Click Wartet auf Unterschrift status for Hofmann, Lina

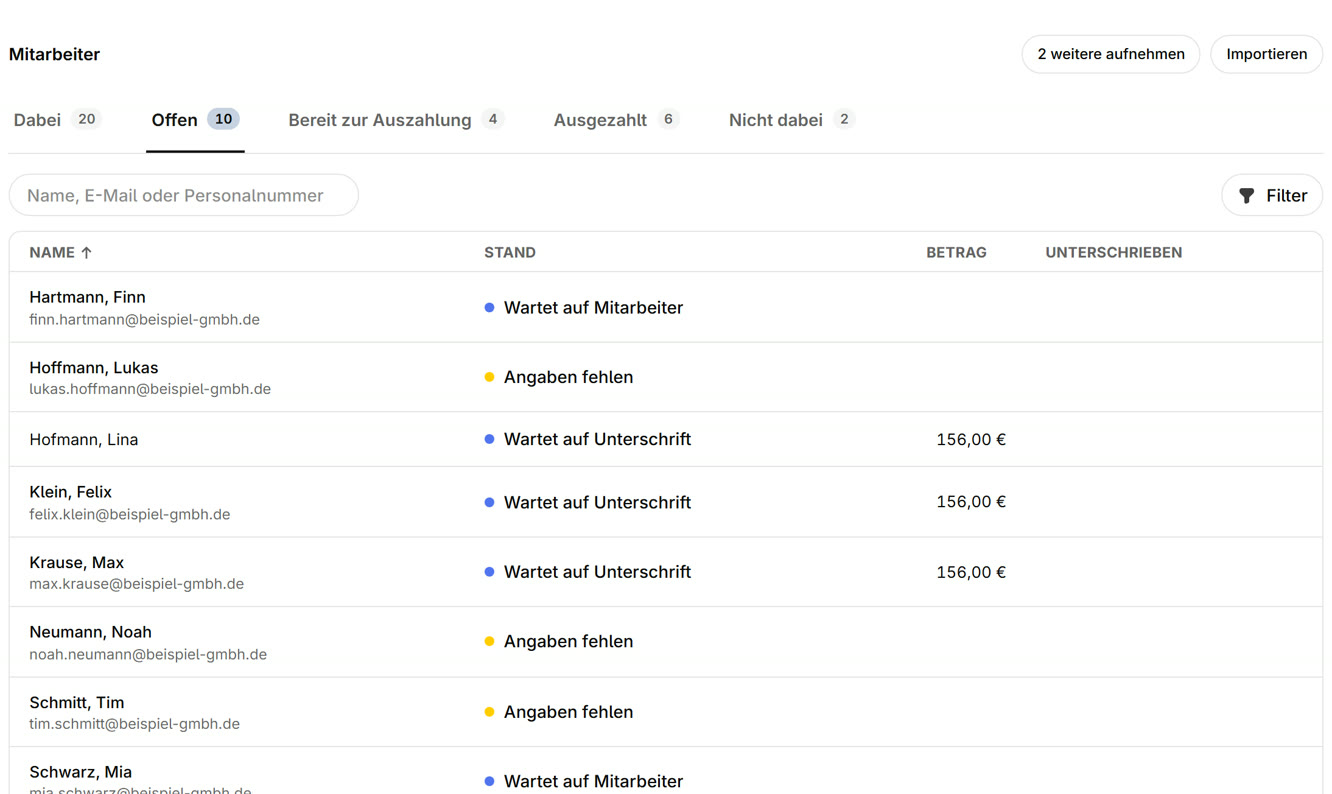click(588, 439)
